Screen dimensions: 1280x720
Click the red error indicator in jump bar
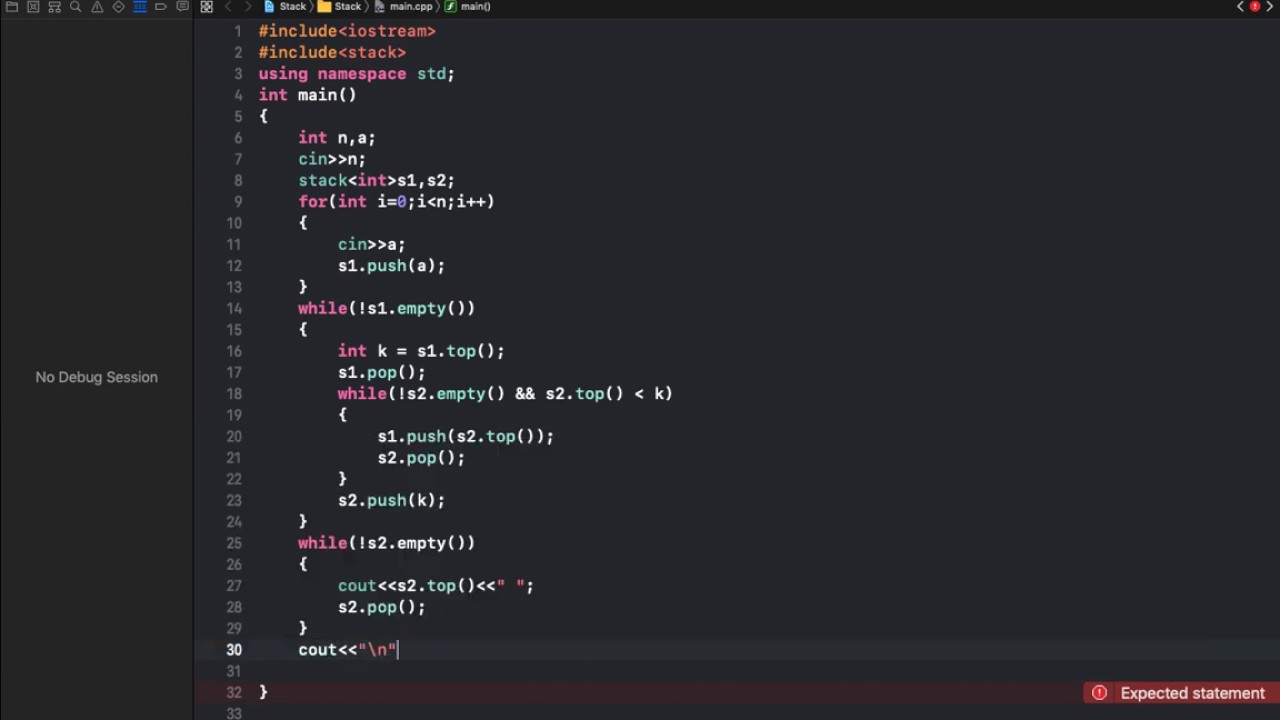click(1255, 7)
